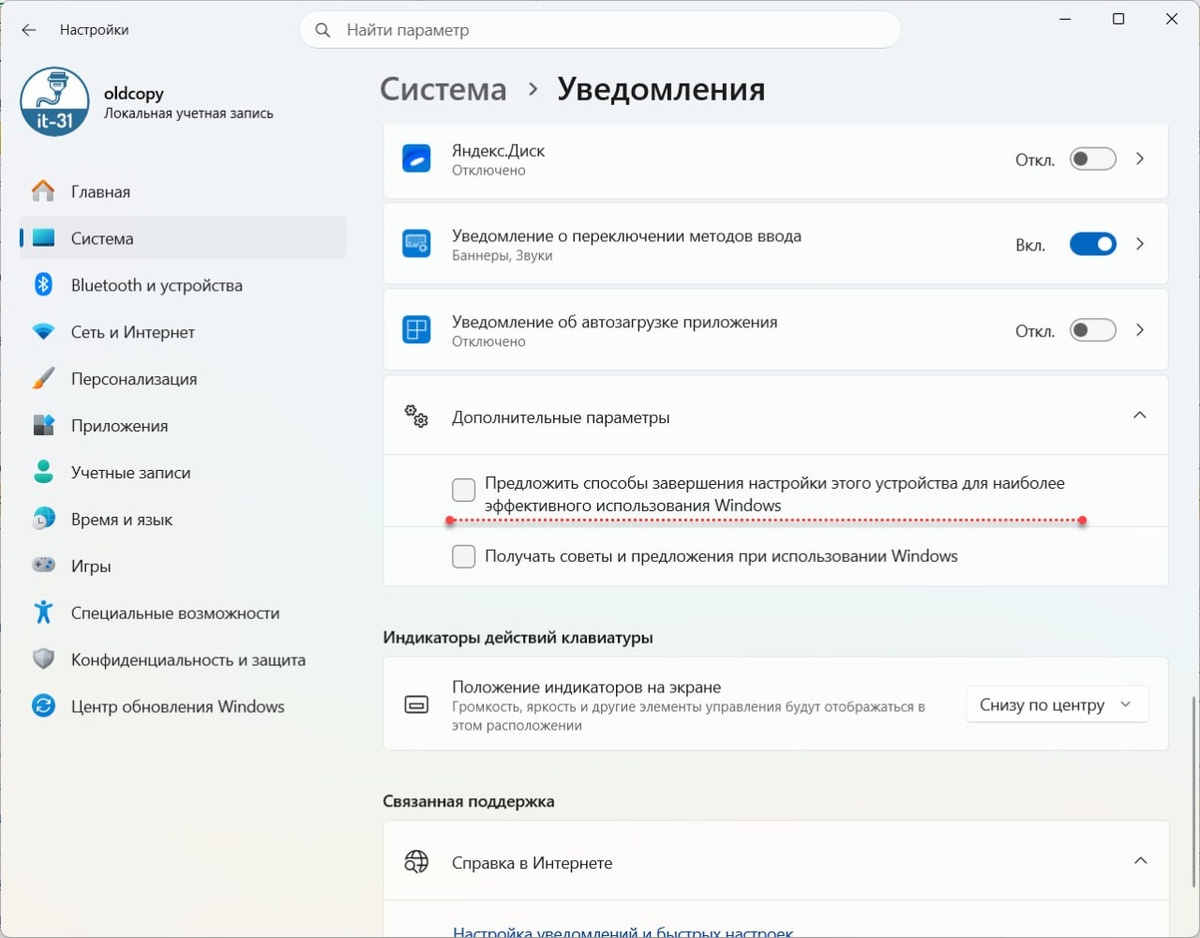The width and height of the screenshot is (1200, 938).
Task: Check the device setup suggestions checkbox
Action: (463, 490)
